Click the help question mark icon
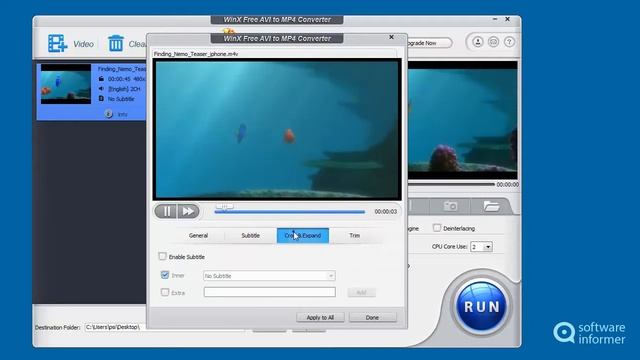The image size is (640, 360). click(x=509, y=42)
